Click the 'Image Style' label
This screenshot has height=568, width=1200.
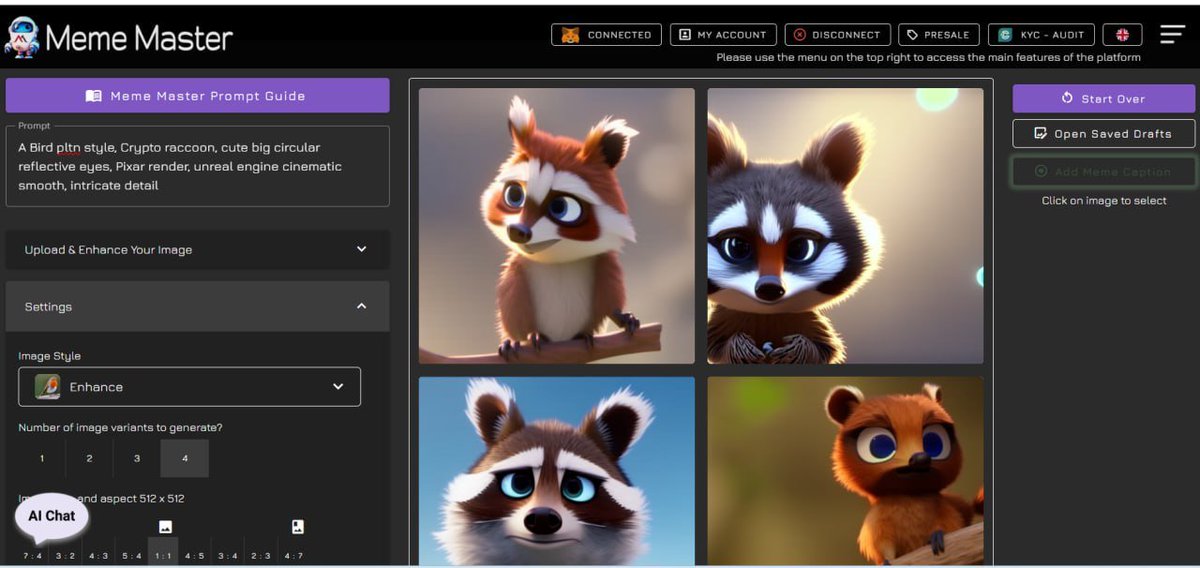[49, 356]
